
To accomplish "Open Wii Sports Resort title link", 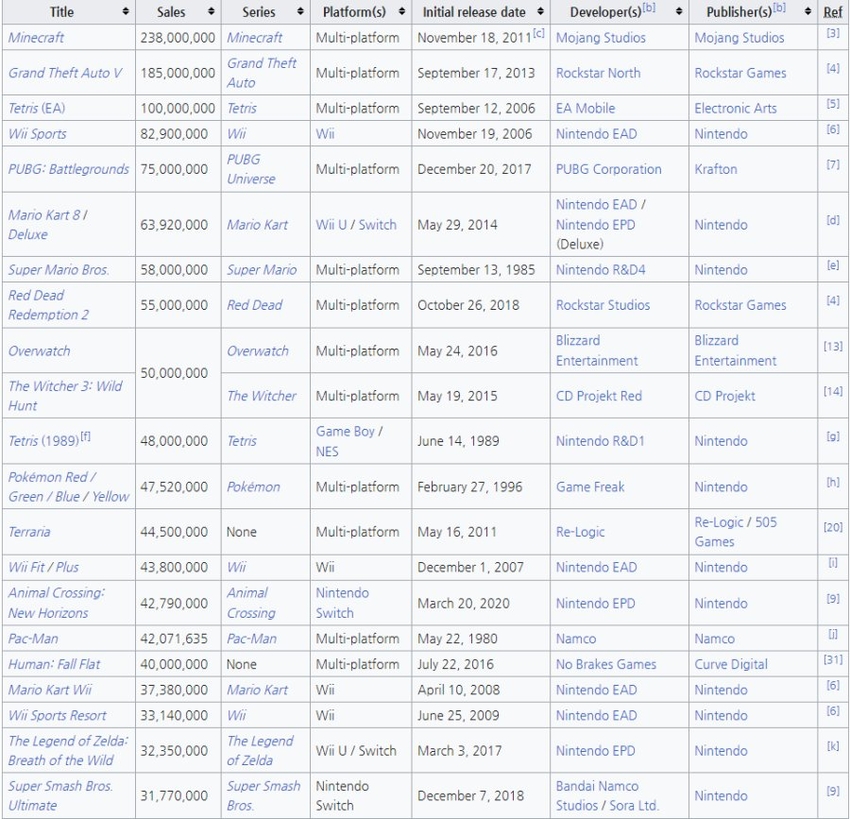I will tap(57, 715).
